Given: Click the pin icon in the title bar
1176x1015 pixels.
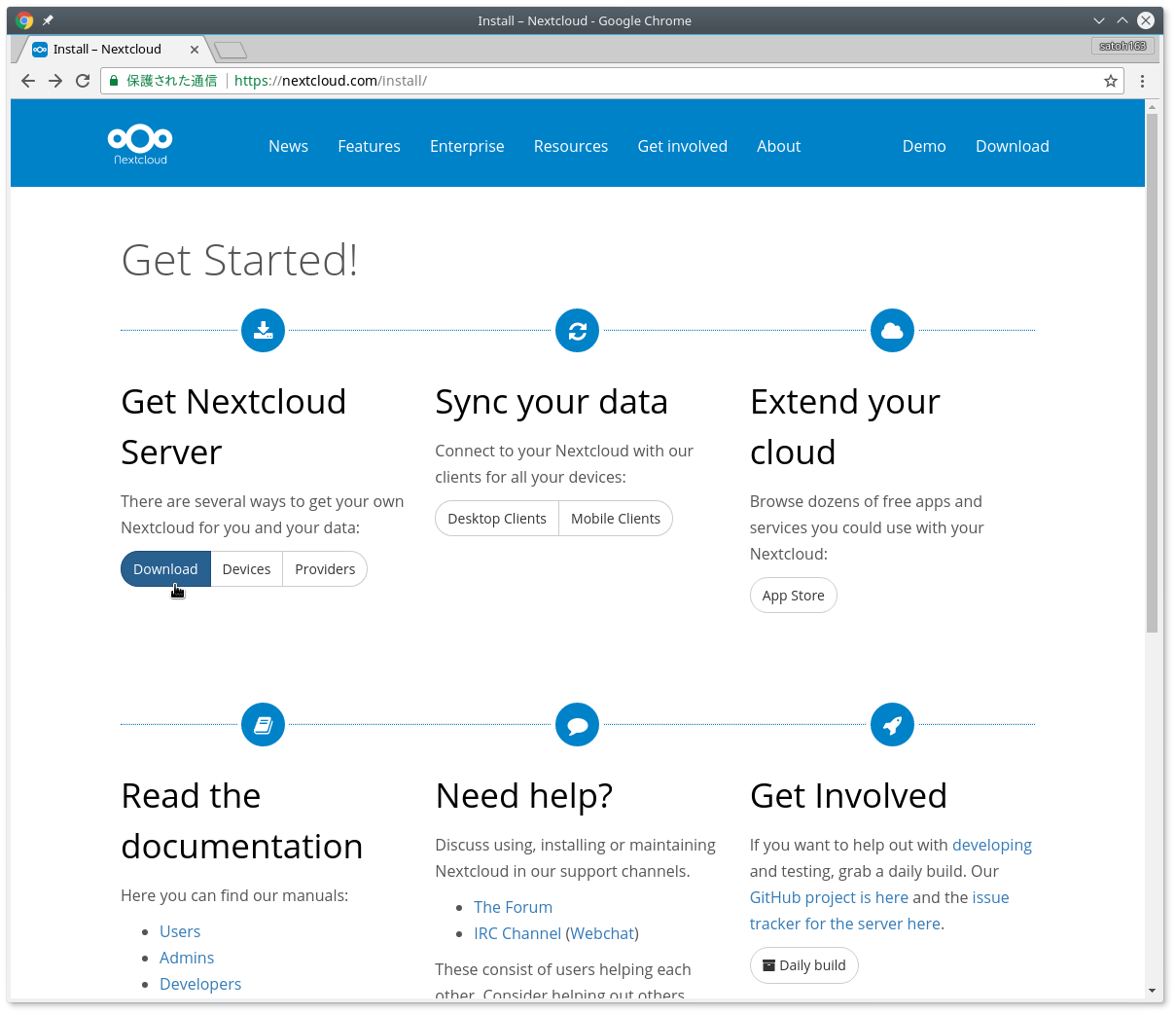Looking at the screenshot, I should click(48, 20).
